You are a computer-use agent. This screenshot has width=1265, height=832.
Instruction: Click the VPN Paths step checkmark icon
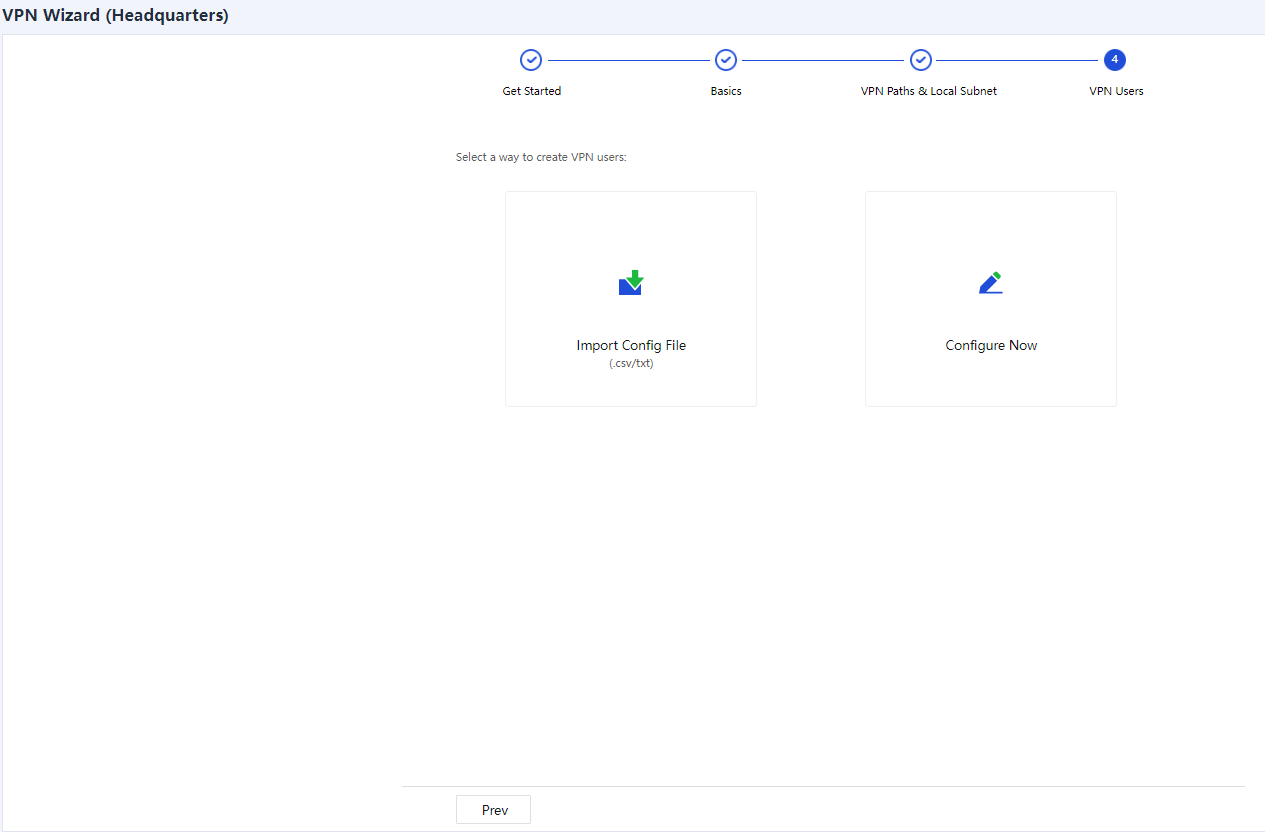[x=921, y=60]
